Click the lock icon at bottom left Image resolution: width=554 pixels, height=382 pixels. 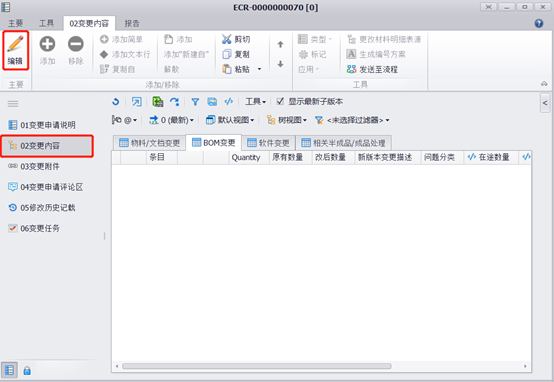click(x=27, y=370)
